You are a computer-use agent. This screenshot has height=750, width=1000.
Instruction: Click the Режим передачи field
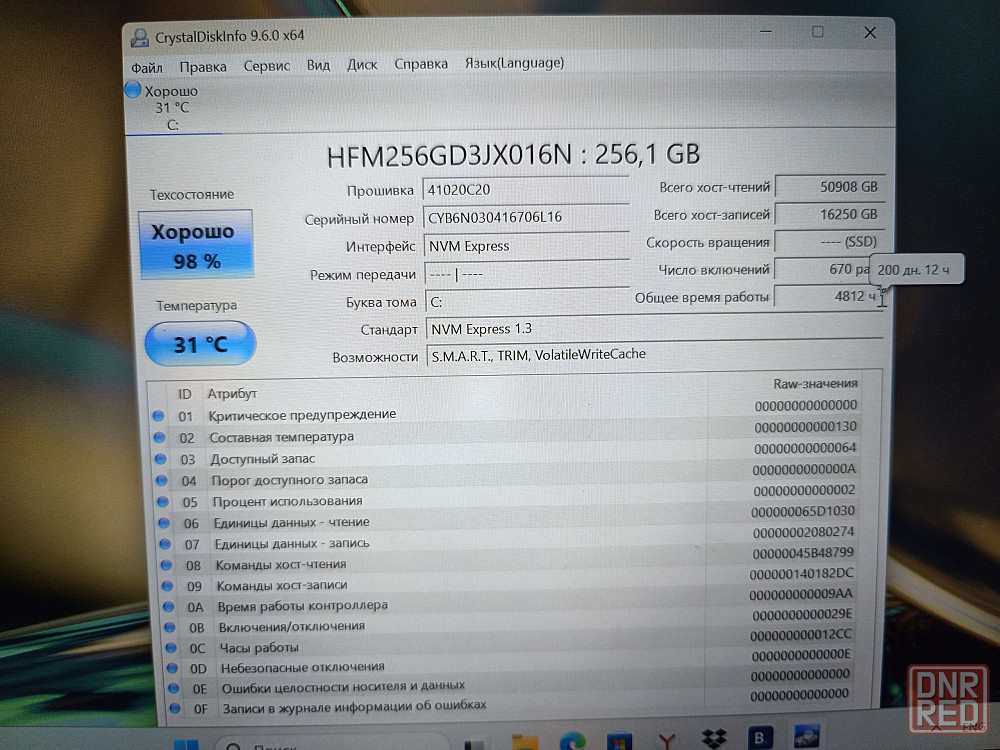tap(527, 274)
